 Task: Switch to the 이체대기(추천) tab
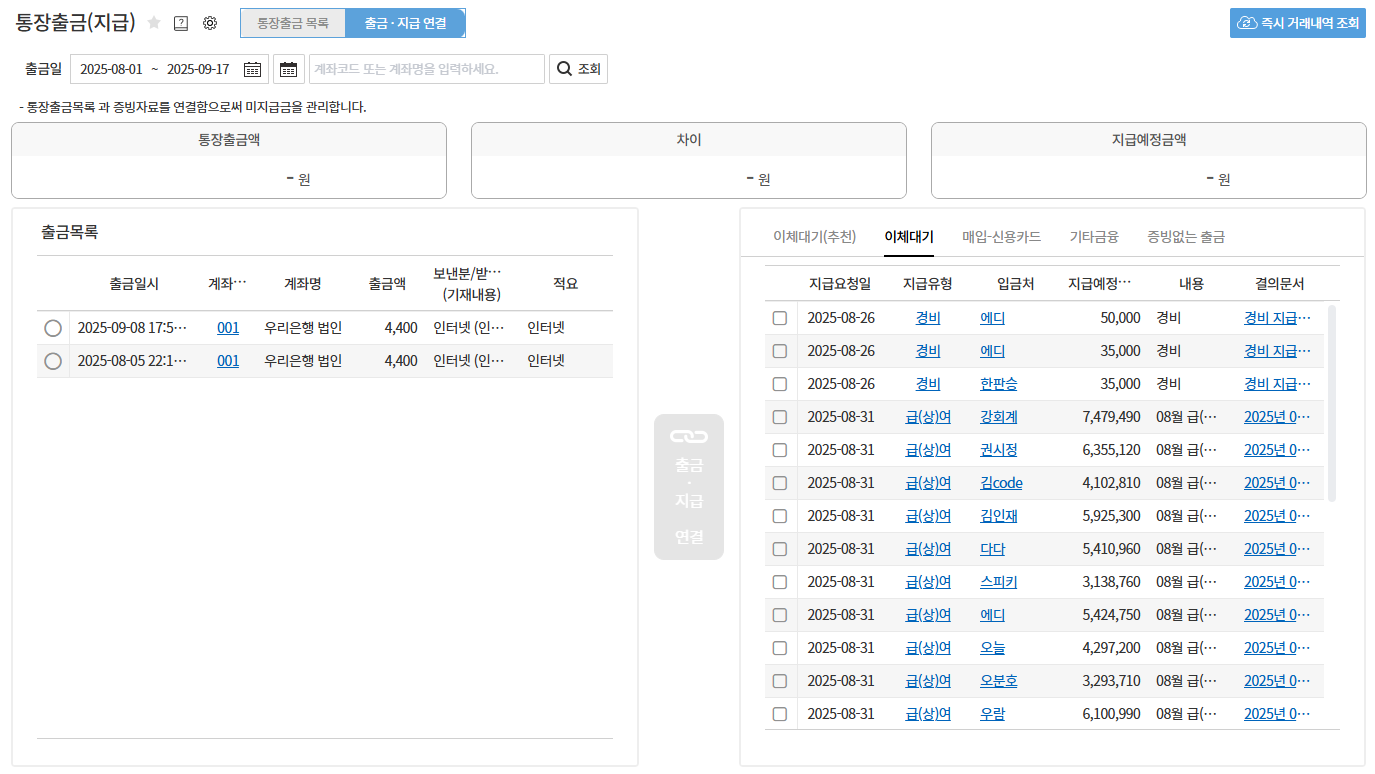(x=814, y=237)
